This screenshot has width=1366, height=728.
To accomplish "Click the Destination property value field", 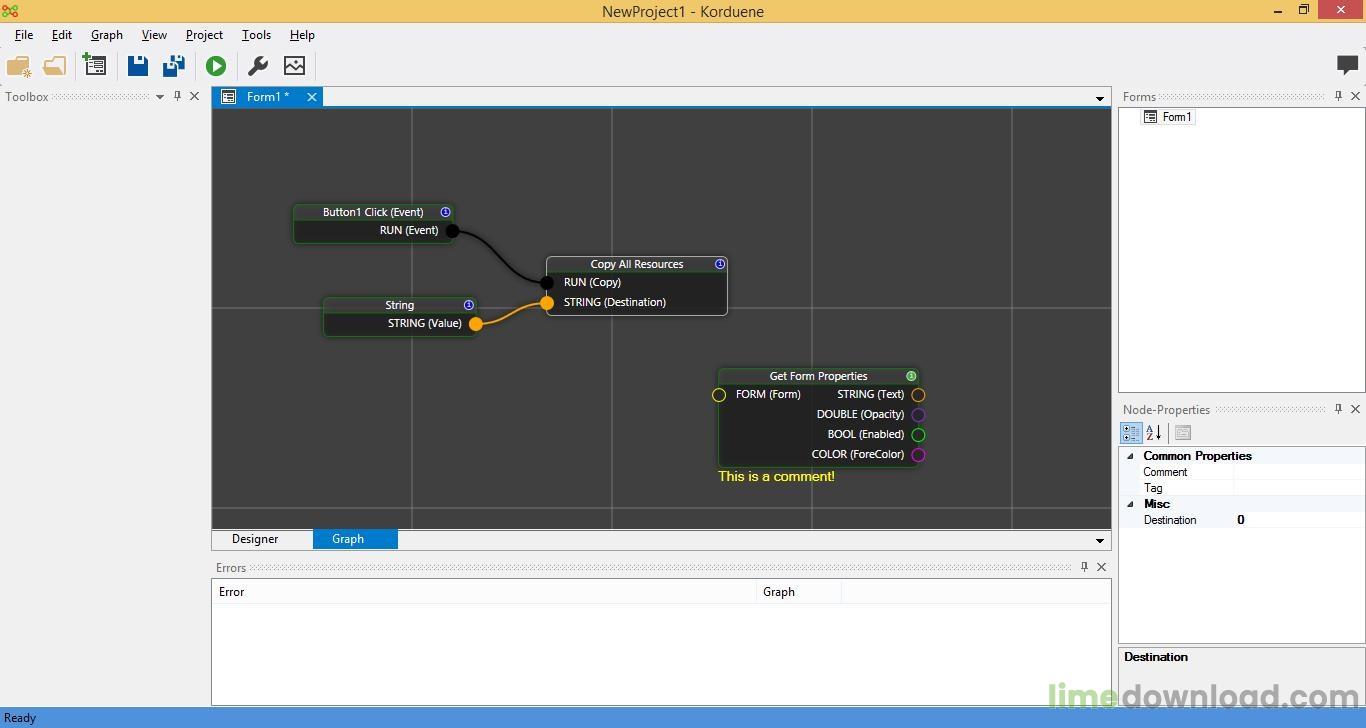I will click(x=1297, y=520).
